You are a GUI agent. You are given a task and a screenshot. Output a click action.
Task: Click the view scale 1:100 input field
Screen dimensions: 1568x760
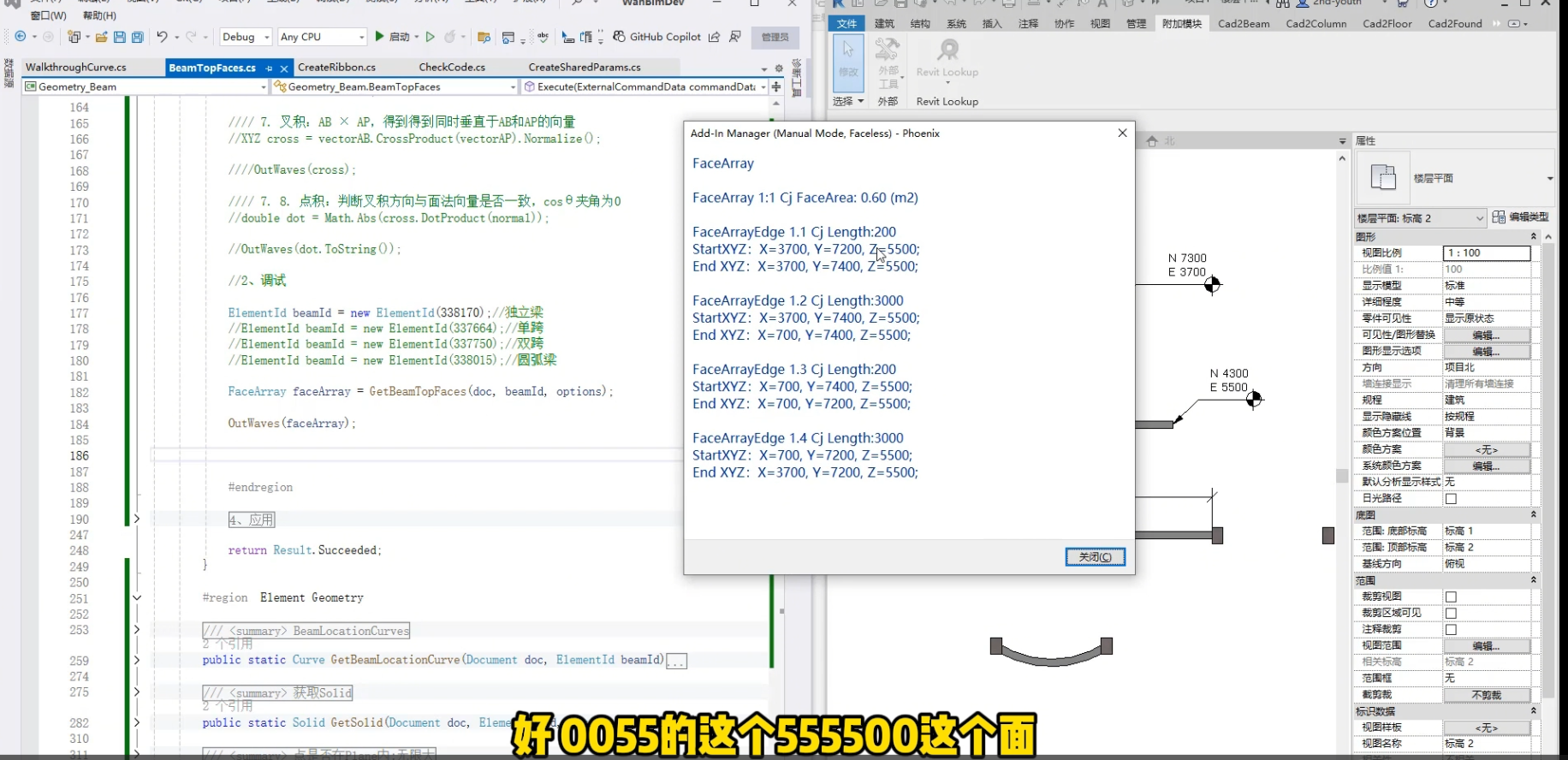point(1486,253)
